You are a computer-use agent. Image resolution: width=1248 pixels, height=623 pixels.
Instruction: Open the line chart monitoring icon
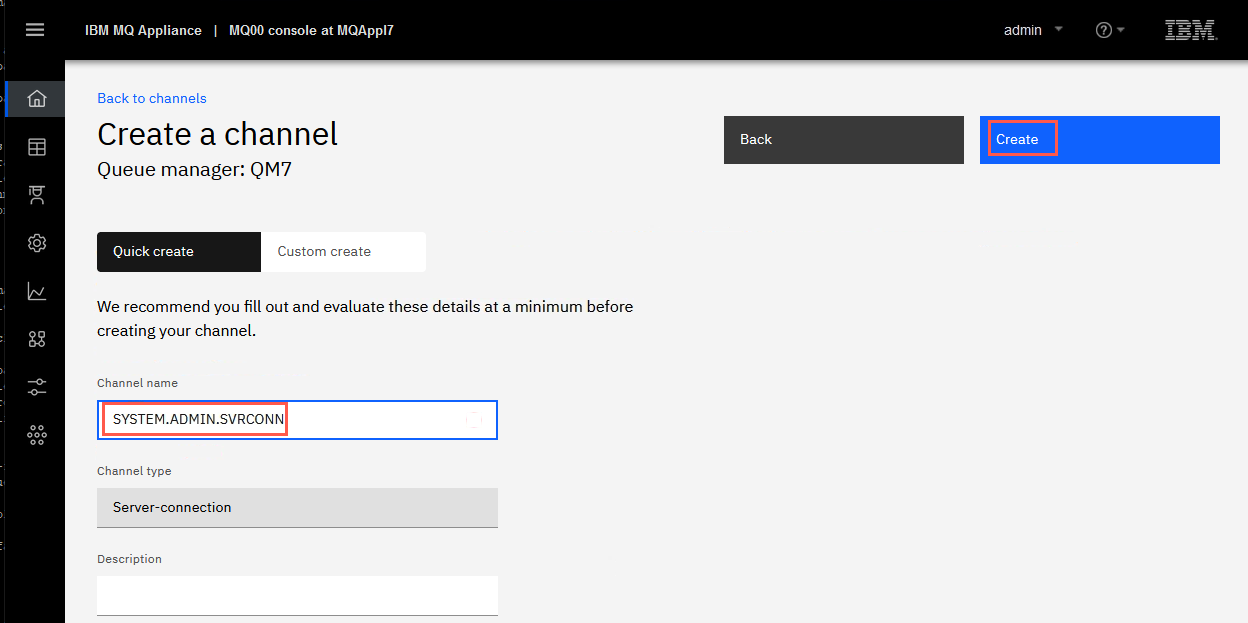tap(37, 291)
